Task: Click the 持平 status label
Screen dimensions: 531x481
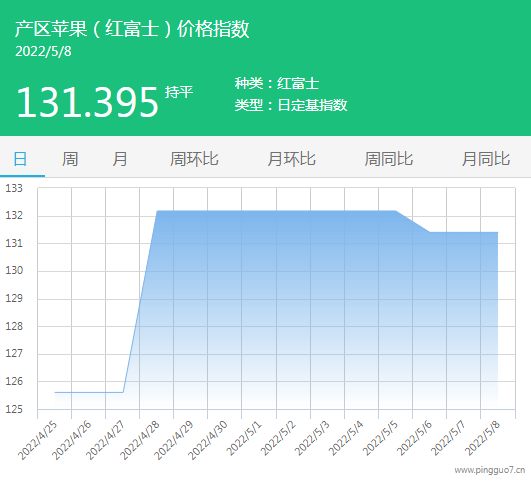Action: point(179,92)
